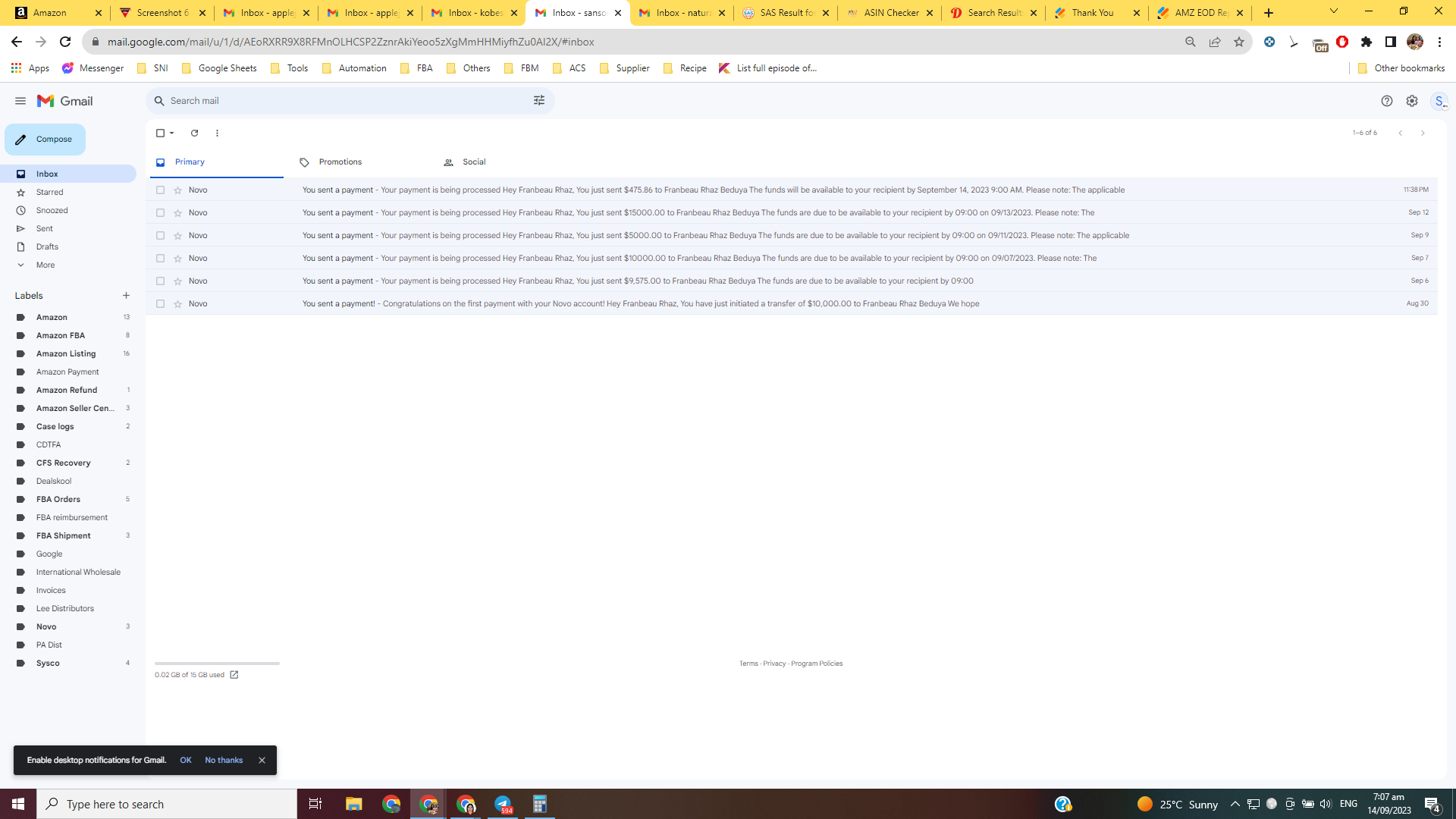Open the More options three-dot menu above inbox
The image size is (1456, 819).
pyautogui.click(x=217, y=133)
